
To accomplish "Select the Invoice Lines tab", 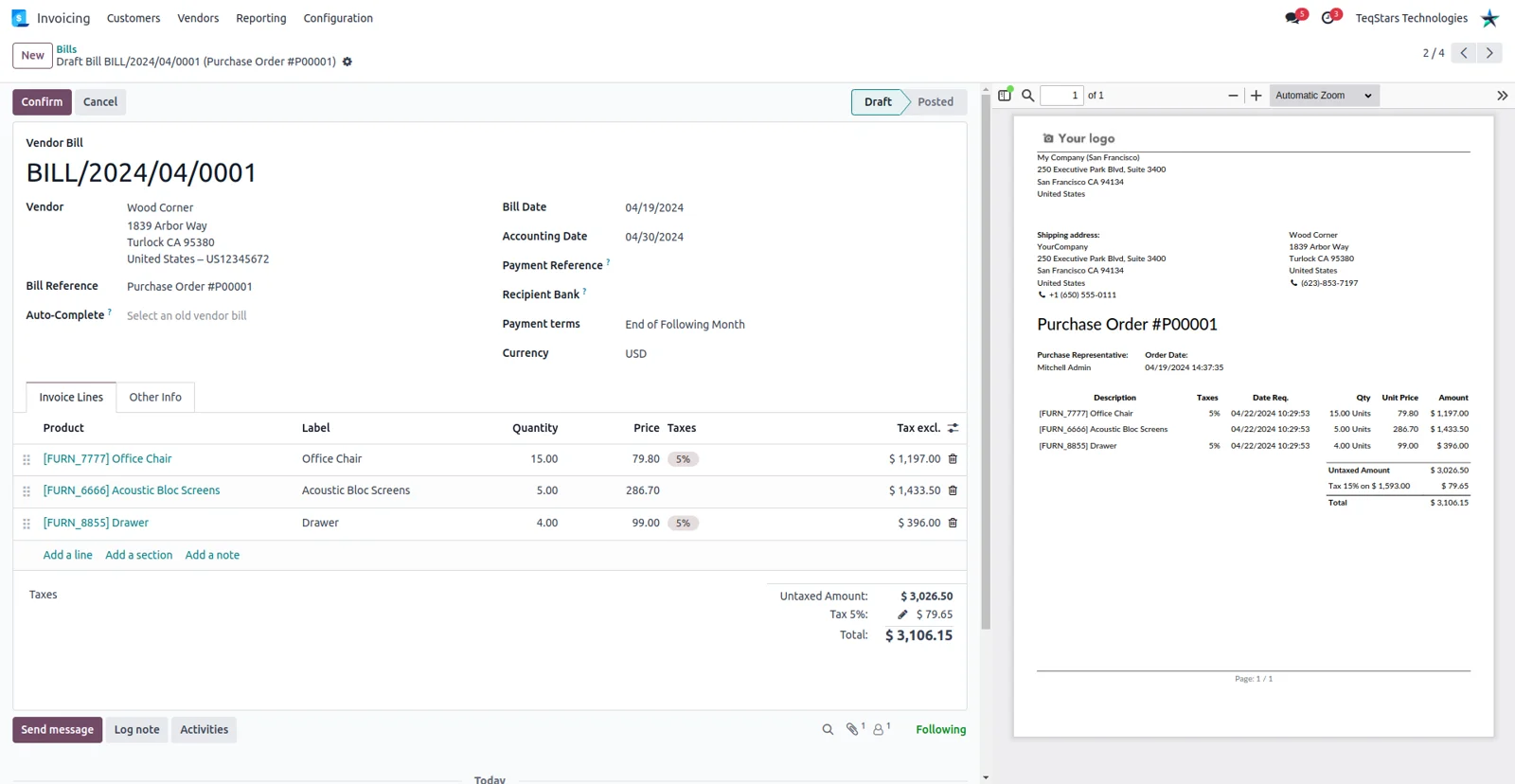I will pyautogui.click(x=71, y=398).
